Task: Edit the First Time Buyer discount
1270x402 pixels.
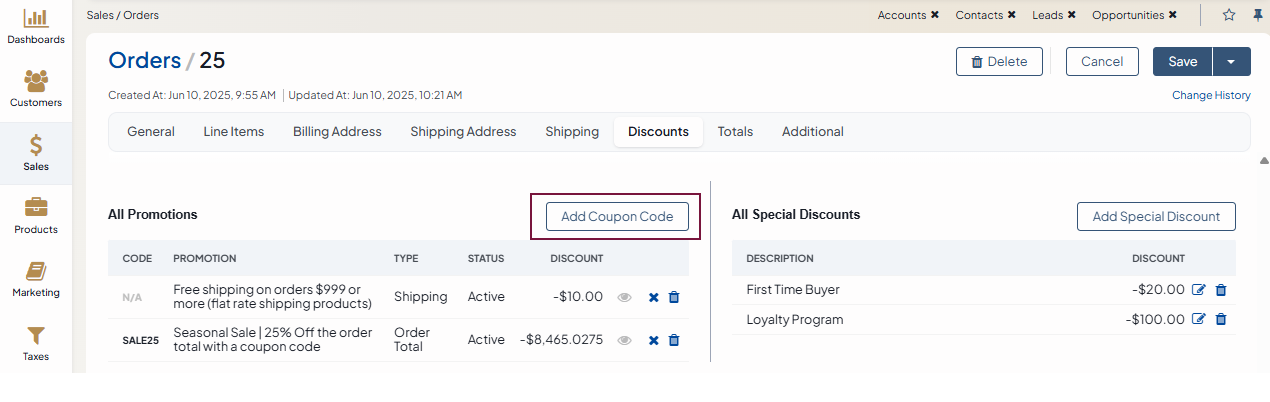Action: tap(1199, 290)
